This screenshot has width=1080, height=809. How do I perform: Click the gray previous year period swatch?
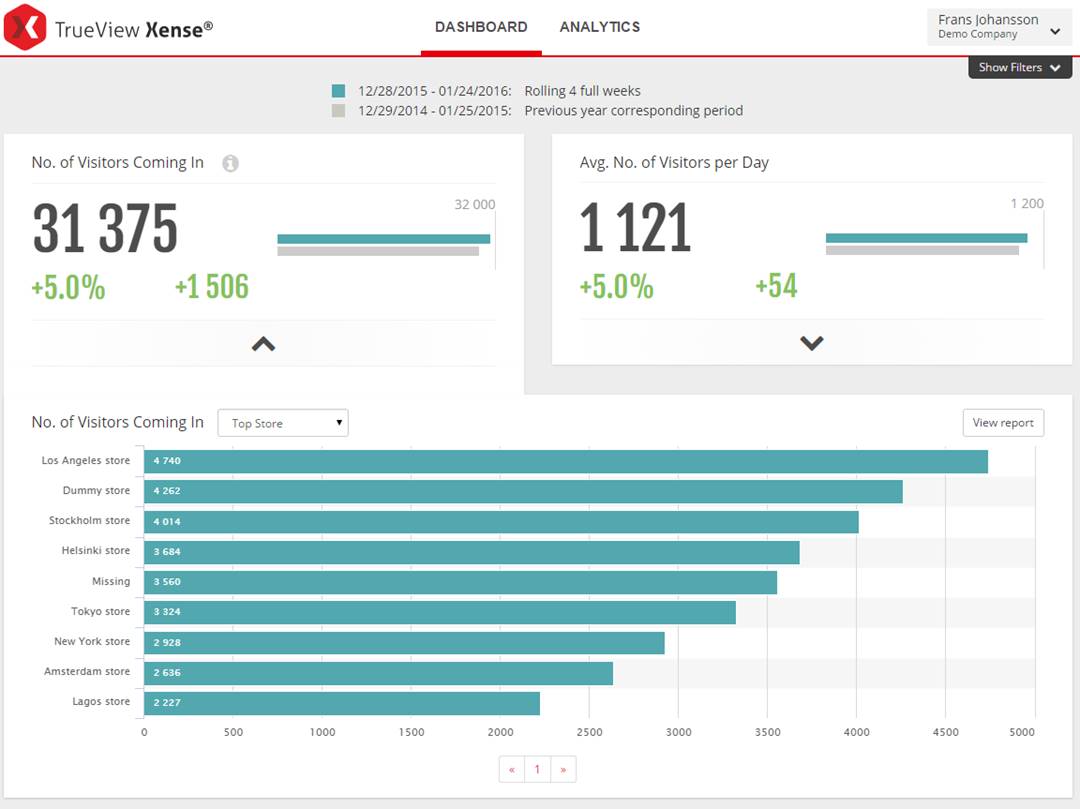pyautogui.click(x=338, y=111)
